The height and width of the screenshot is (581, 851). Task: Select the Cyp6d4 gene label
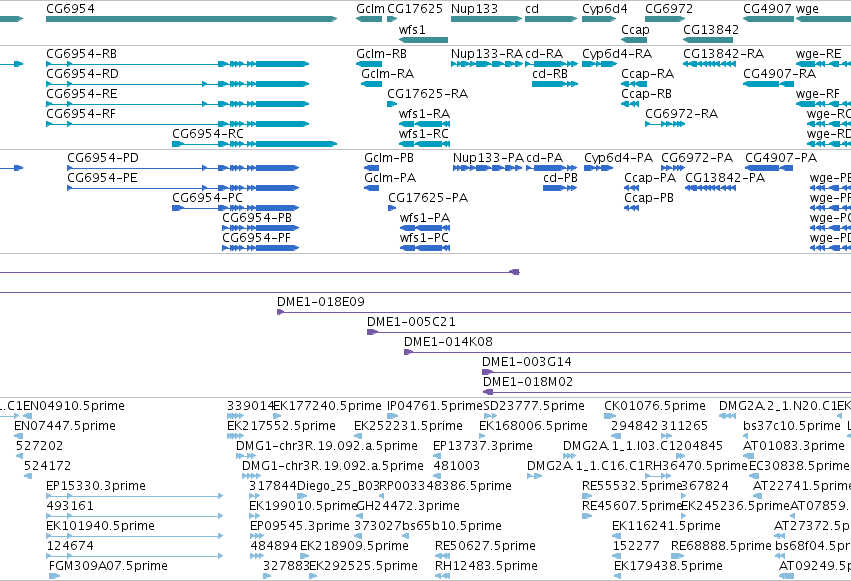(605, 9)
